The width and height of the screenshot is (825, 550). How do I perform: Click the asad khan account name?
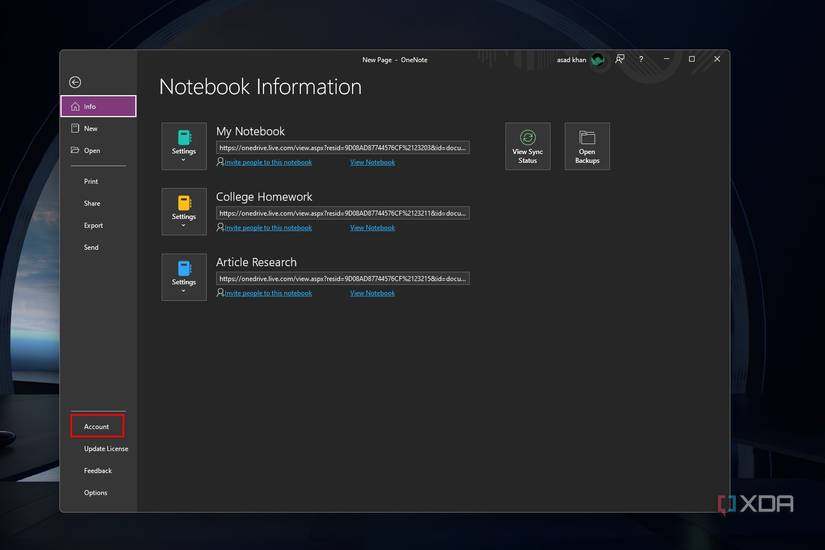tap(571, 60)
